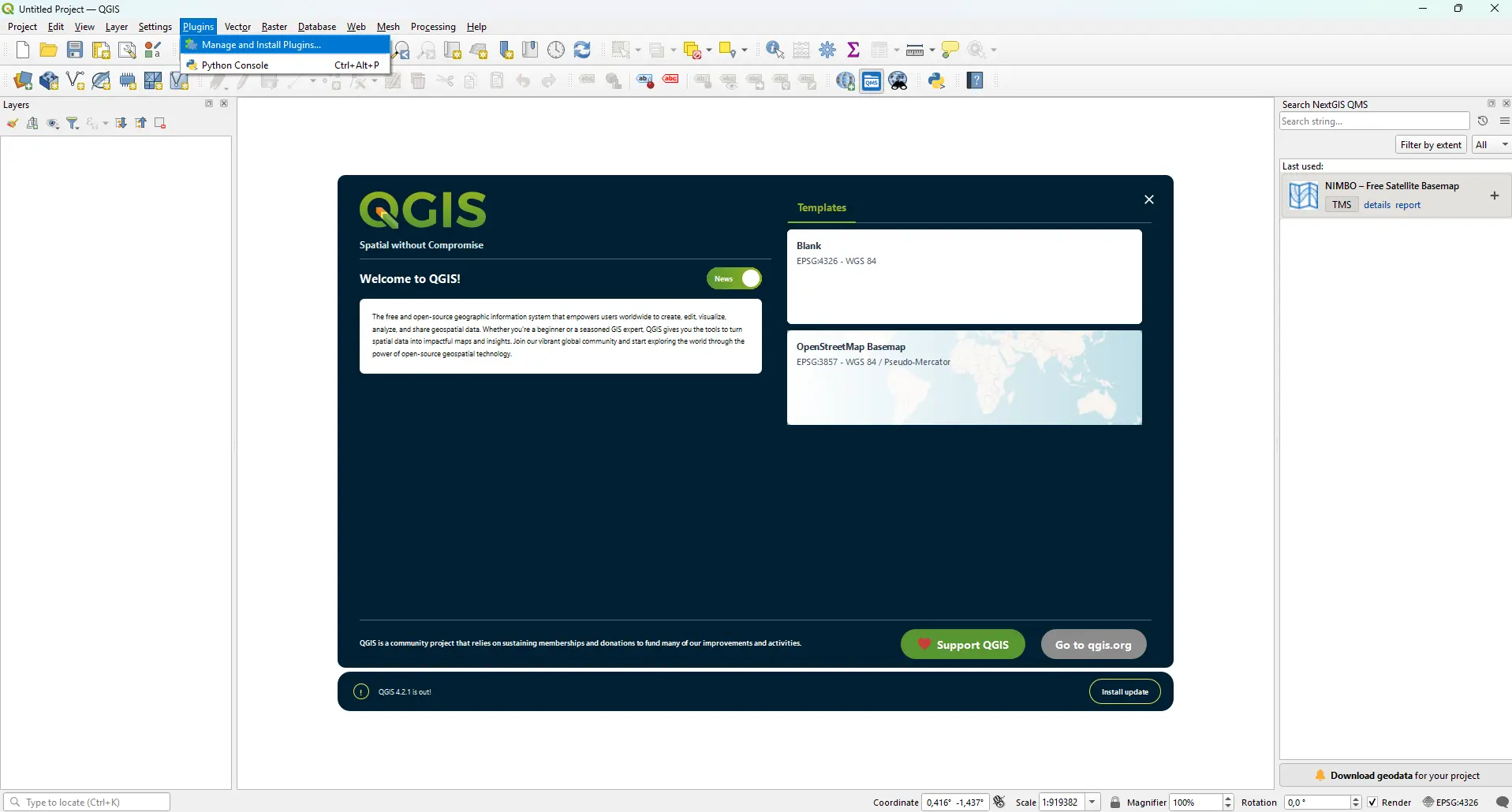Toggle the scale lock icon in status bar
Image resolution: width=1512 pixels, height=812 pixels.
coord(1115,802)
